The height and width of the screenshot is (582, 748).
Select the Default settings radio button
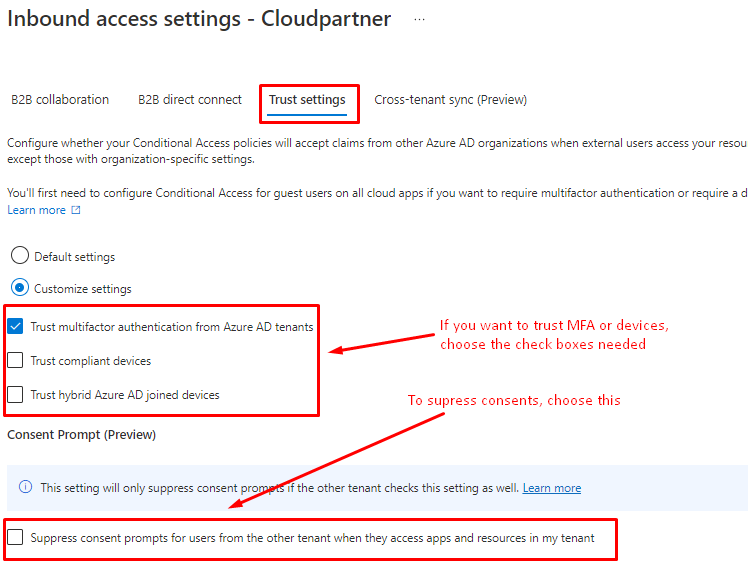[19, 256]
